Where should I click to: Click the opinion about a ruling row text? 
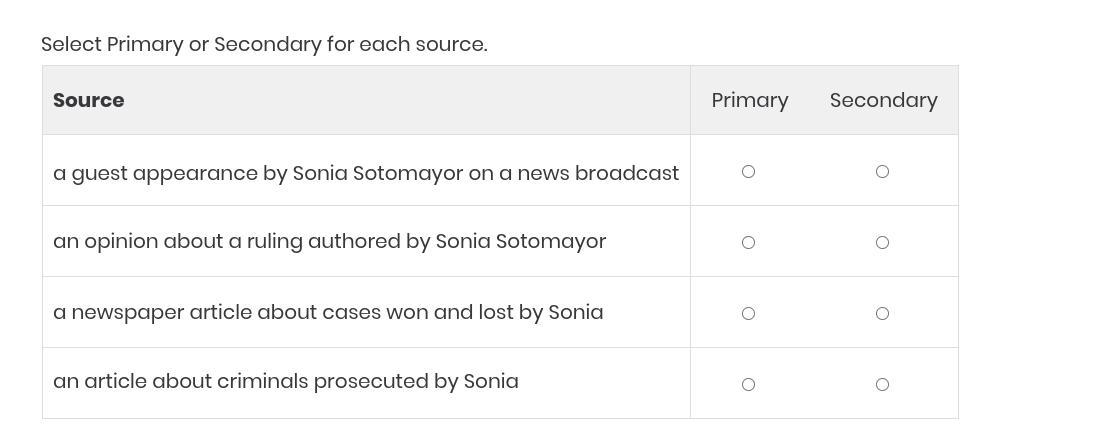pyautogui.click(x=329, y=242)
